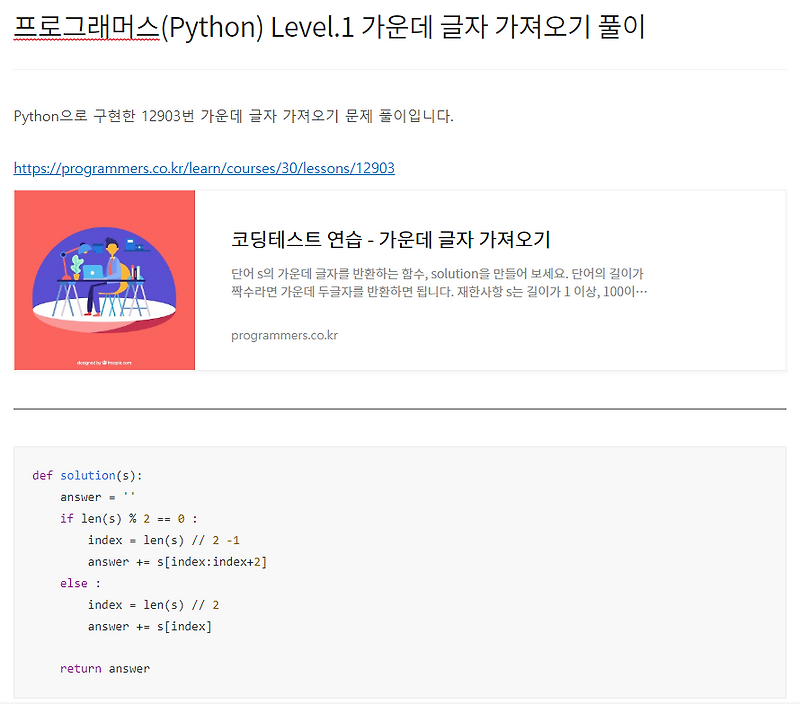Click the 'if len(s) % 2 == 0' line
The image size is (800, 704).
coord(131,518)
